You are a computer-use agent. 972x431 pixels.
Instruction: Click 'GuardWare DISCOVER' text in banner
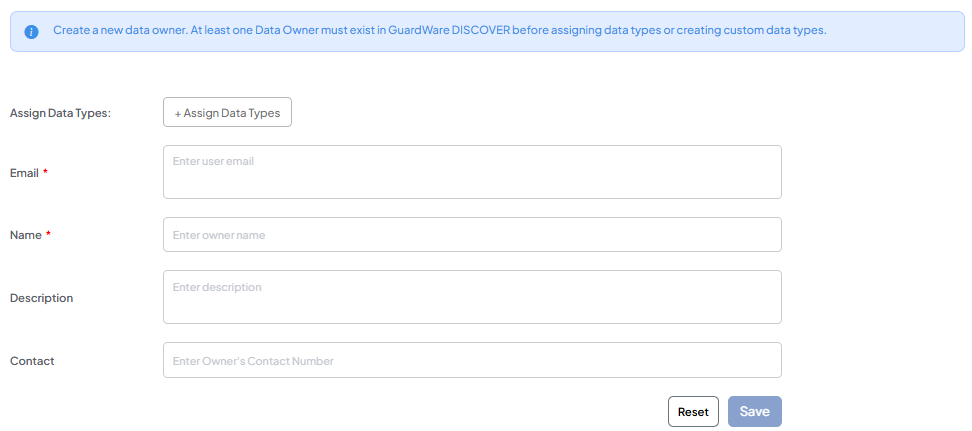448,31
